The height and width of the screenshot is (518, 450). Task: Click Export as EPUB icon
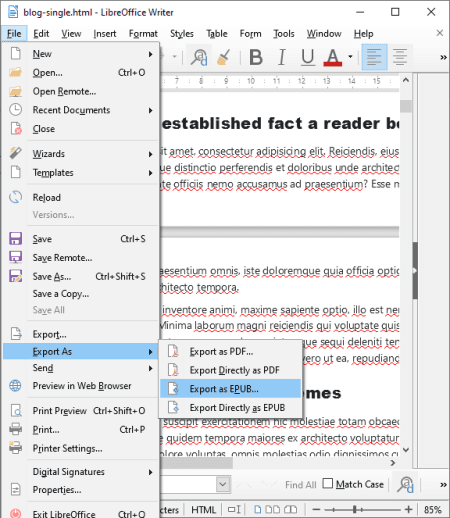[173, 389]
